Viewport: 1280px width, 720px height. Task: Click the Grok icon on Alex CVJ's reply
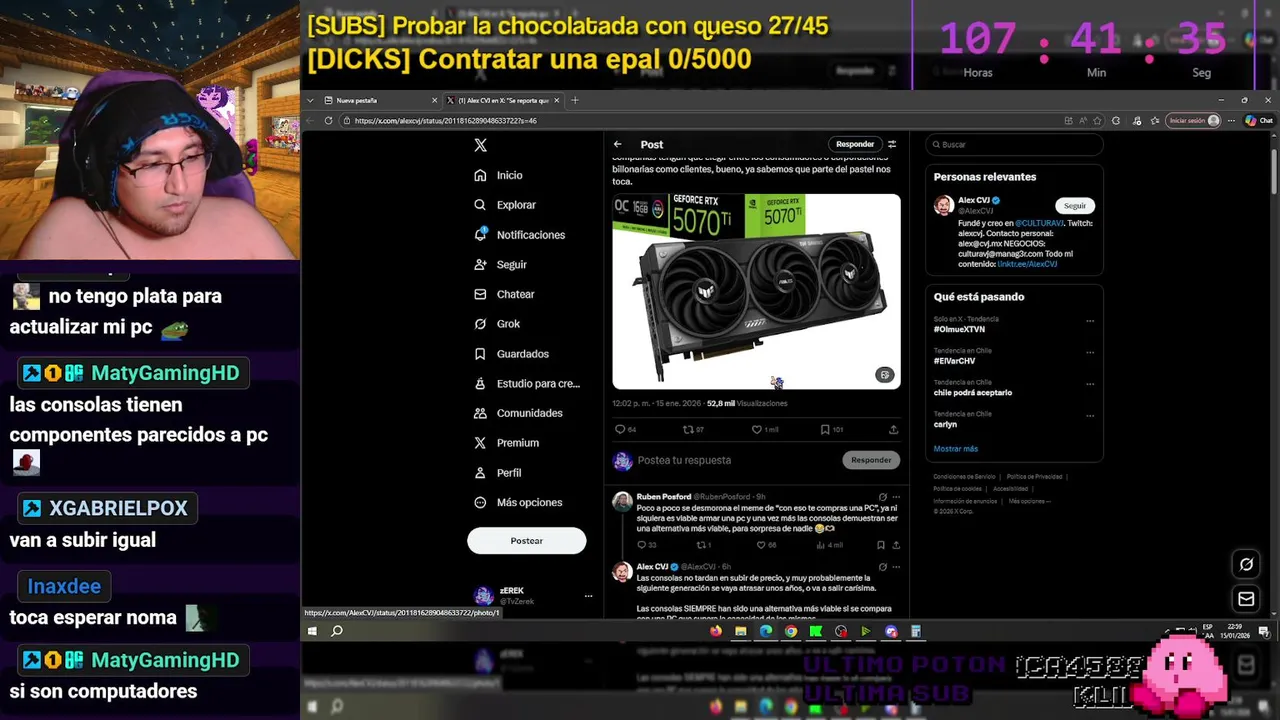pyautogui.click(x=882, y=567)
